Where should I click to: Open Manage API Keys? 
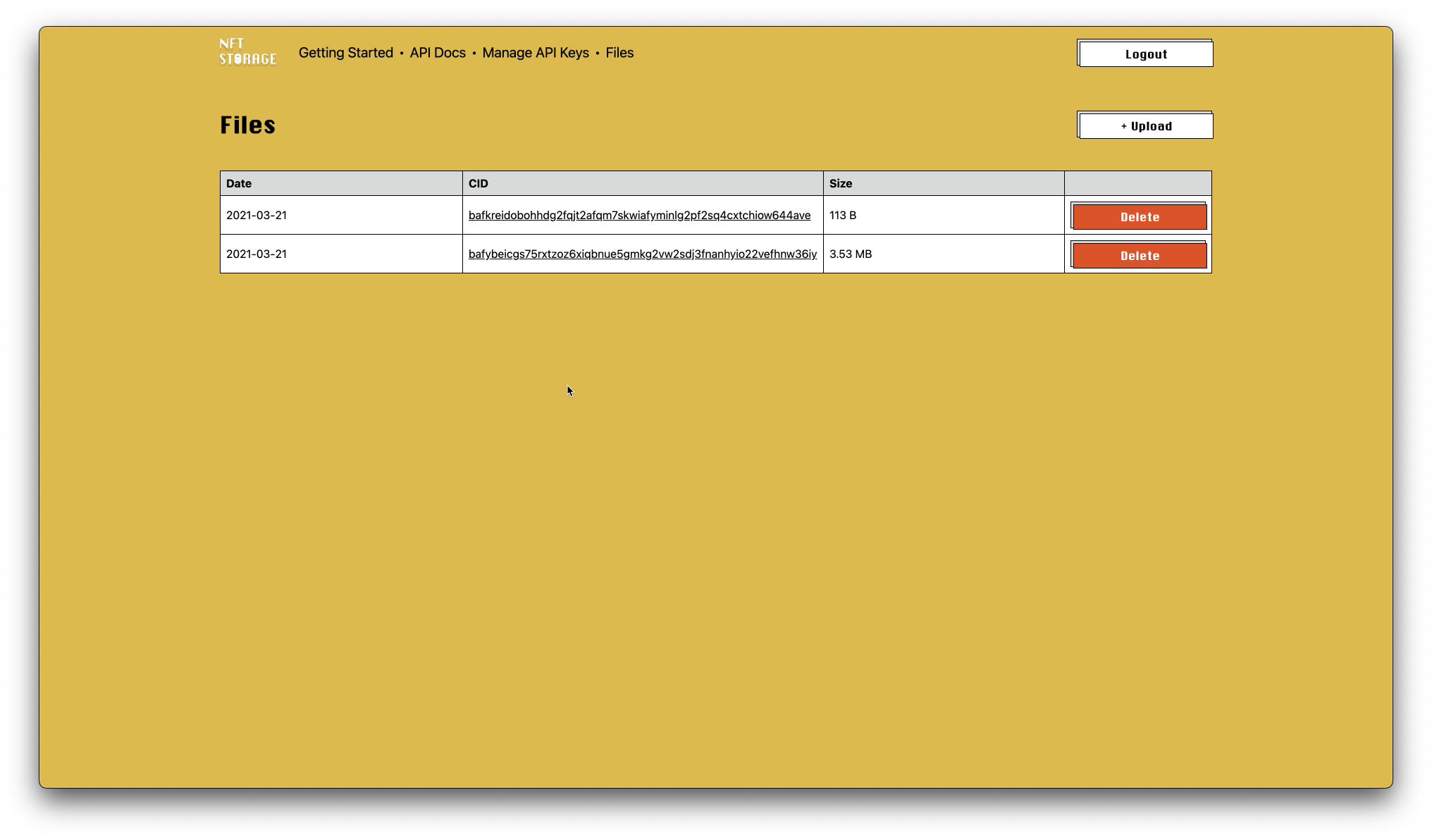(x=536, y=53)
